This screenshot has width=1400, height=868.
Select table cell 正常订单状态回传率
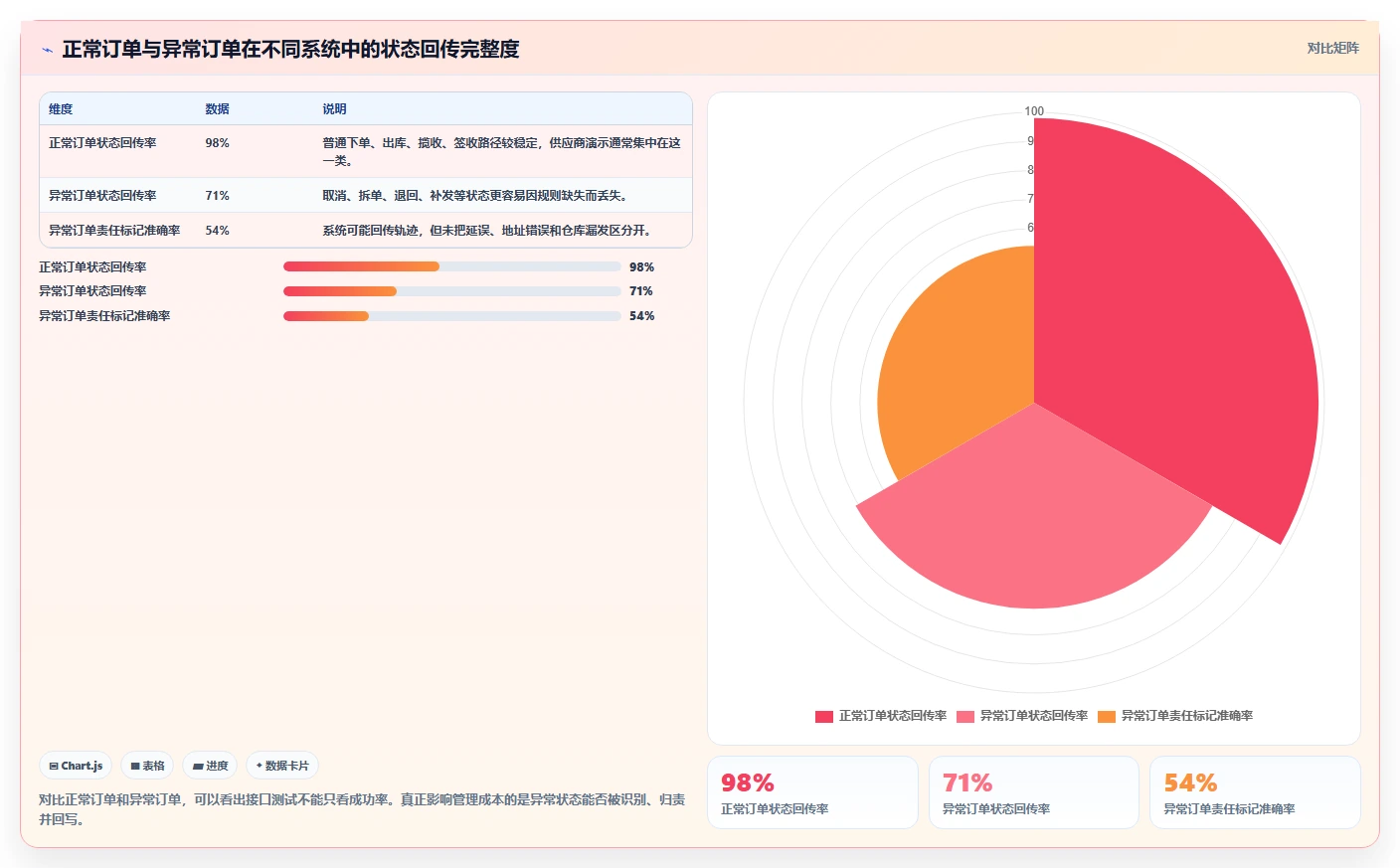[x=102, y=143]
